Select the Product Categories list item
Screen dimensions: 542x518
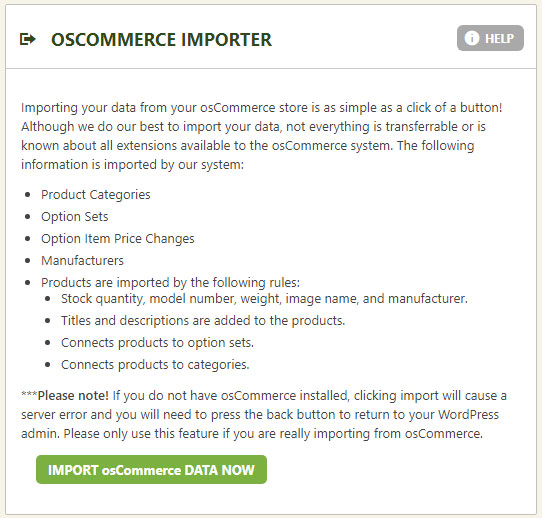tap(96, 195)
